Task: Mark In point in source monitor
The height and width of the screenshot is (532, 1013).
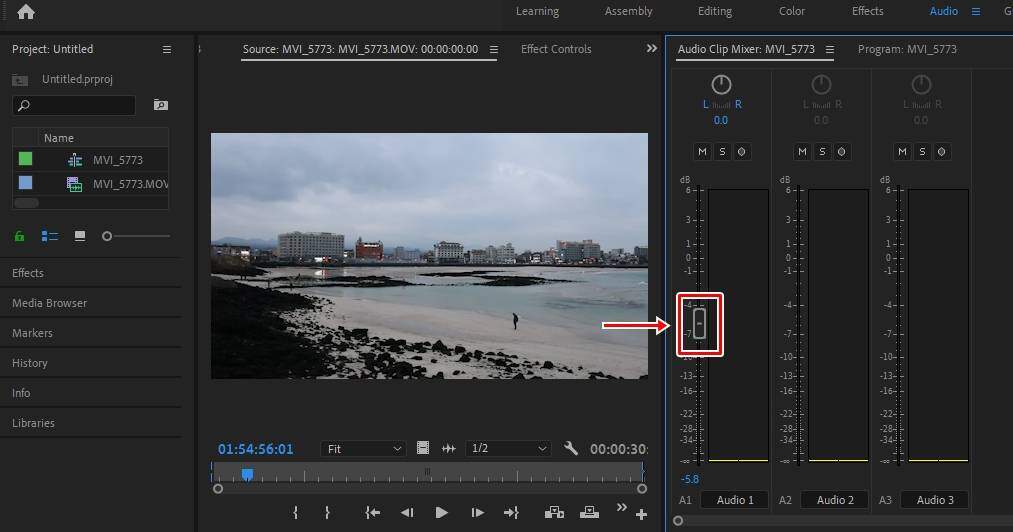Action: pyautogui.click(x=295, y=513)
